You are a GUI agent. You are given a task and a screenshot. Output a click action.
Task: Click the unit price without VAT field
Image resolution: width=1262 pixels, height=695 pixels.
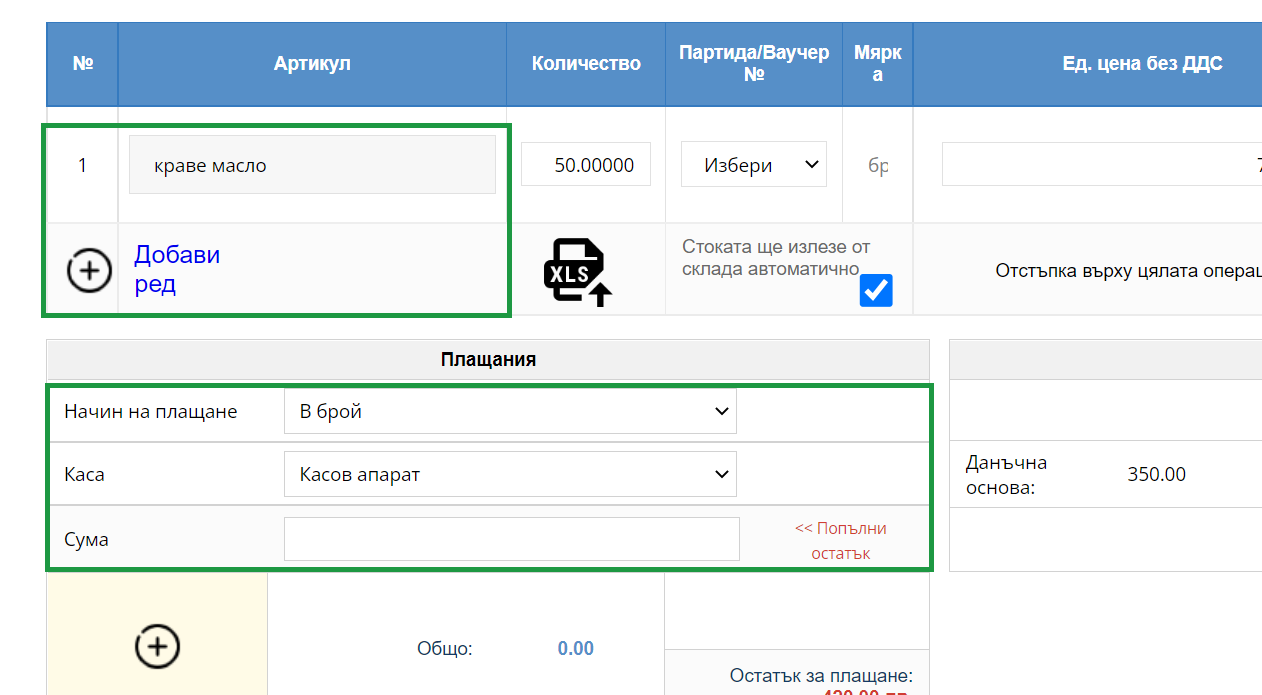[1102, 164]
